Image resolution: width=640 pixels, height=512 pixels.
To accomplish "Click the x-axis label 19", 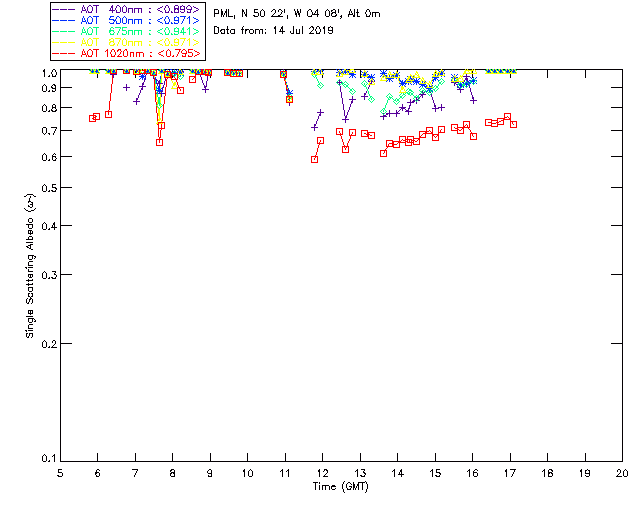I will 585,473.
